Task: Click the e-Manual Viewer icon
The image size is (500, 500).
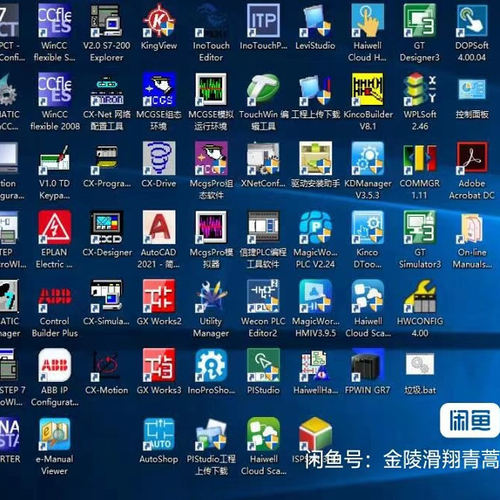Action: click(x=55, y=434)
